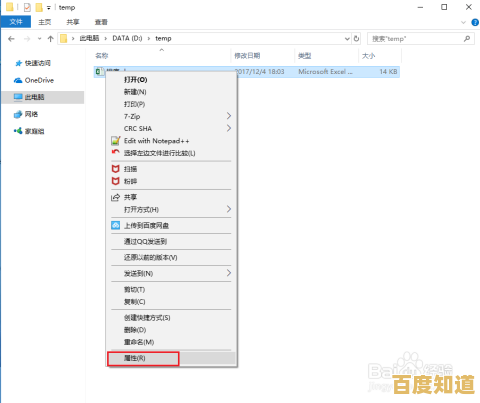
Task: Expand the CRC SHA submenu
Action: pyautogui.click(x=171, y=129)
